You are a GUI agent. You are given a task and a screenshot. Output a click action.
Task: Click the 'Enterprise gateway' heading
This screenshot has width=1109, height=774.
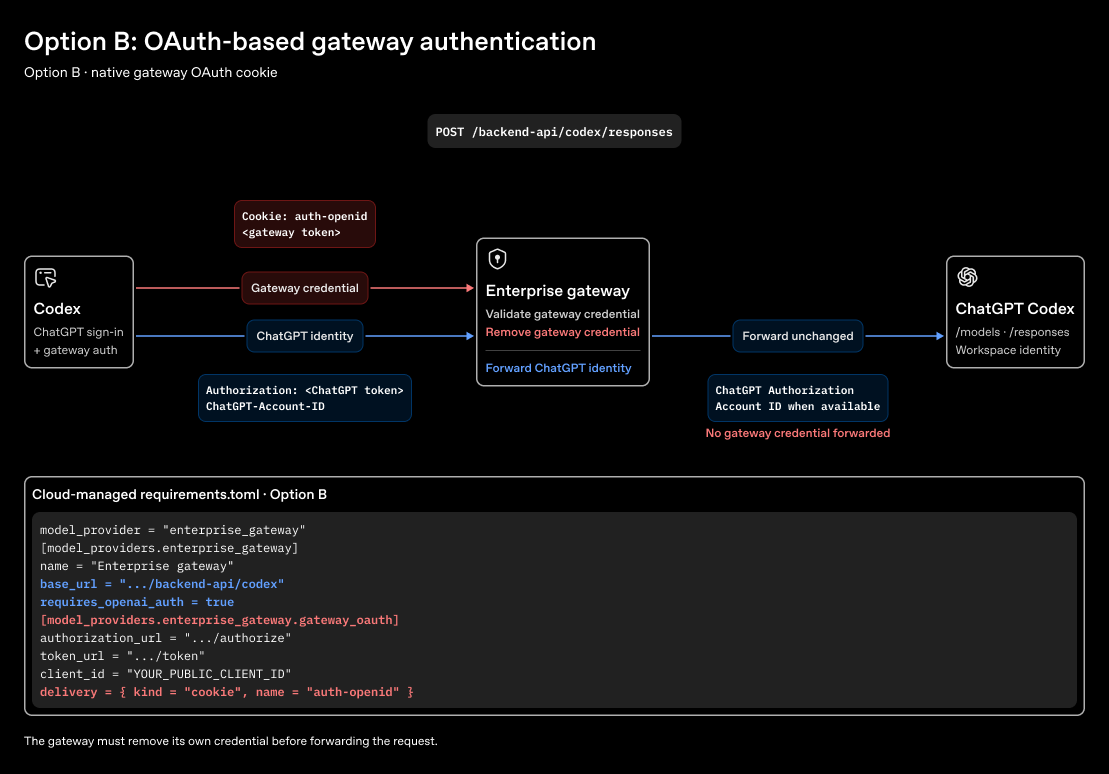click(x=557, y=291)
